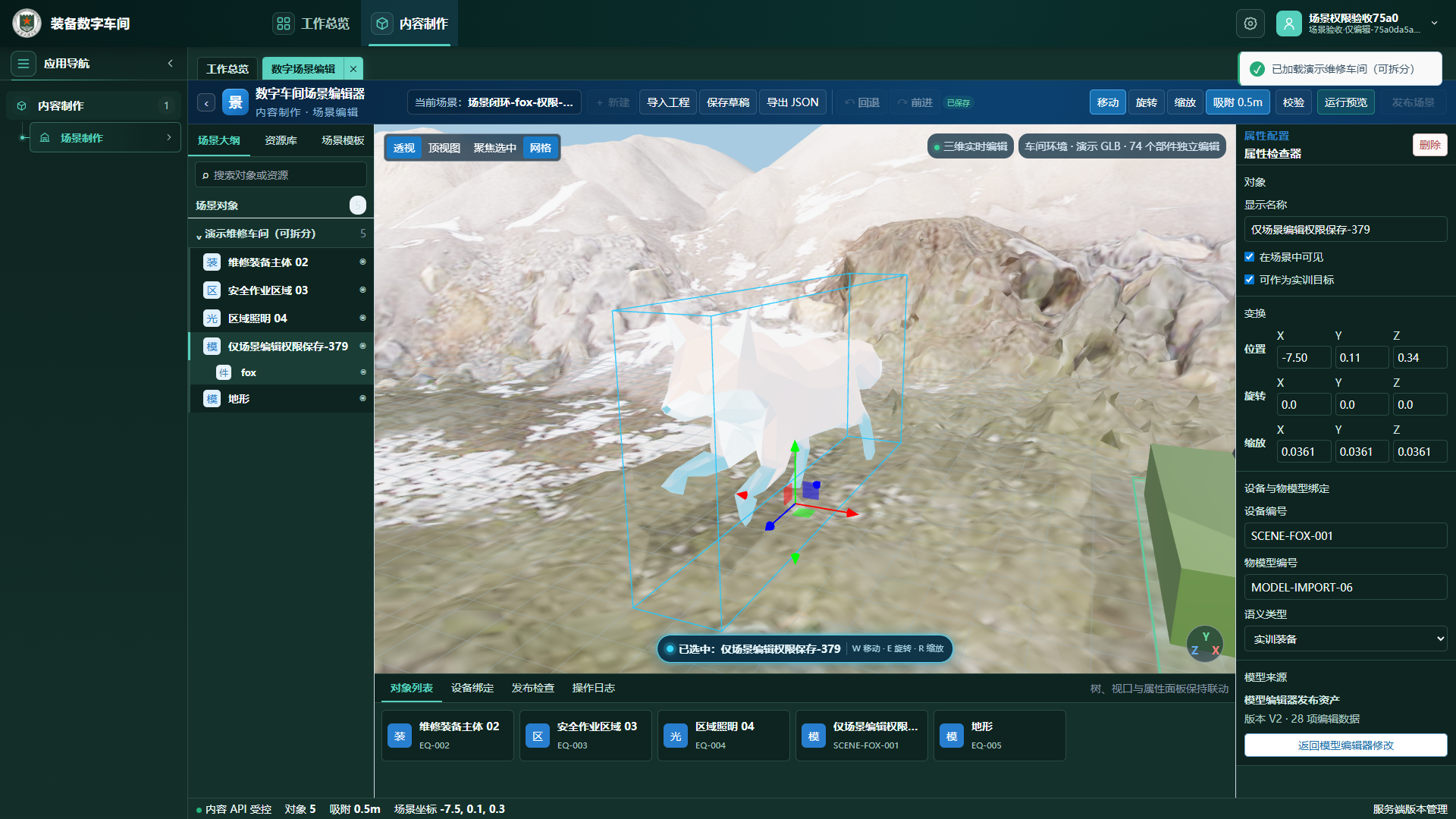Toggle visibility of the 地形 object
The image size is (1456, 819).
click(x=362, y=399)
